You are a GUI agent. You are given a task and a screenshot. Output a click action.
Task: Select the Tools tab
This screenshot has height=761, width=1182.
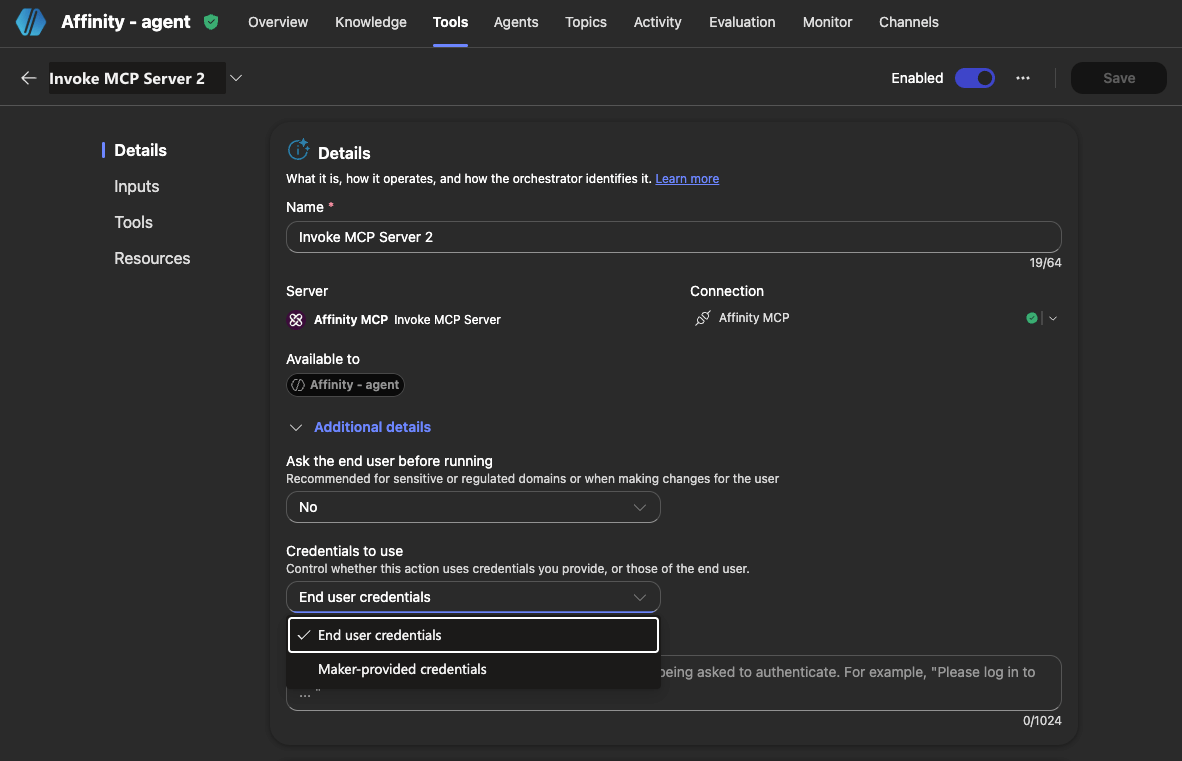coord(450,22)
